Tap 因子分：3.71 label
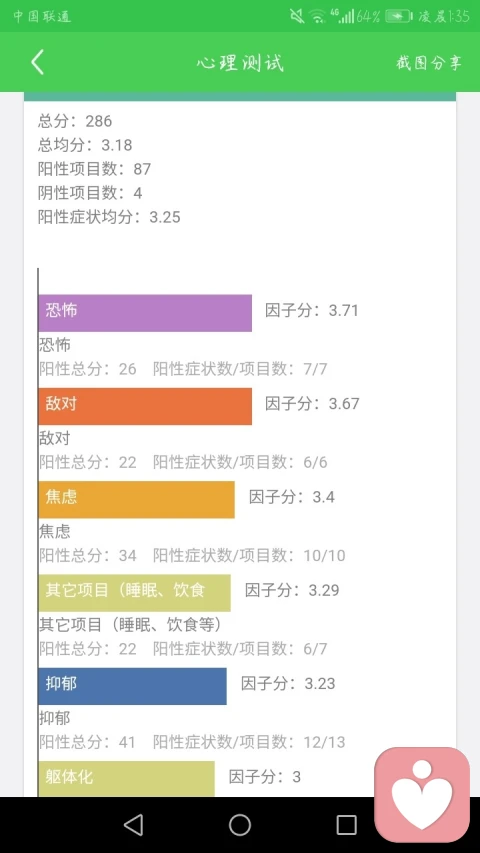This screenshot has width=480, height=853. [x=312, y=311]
